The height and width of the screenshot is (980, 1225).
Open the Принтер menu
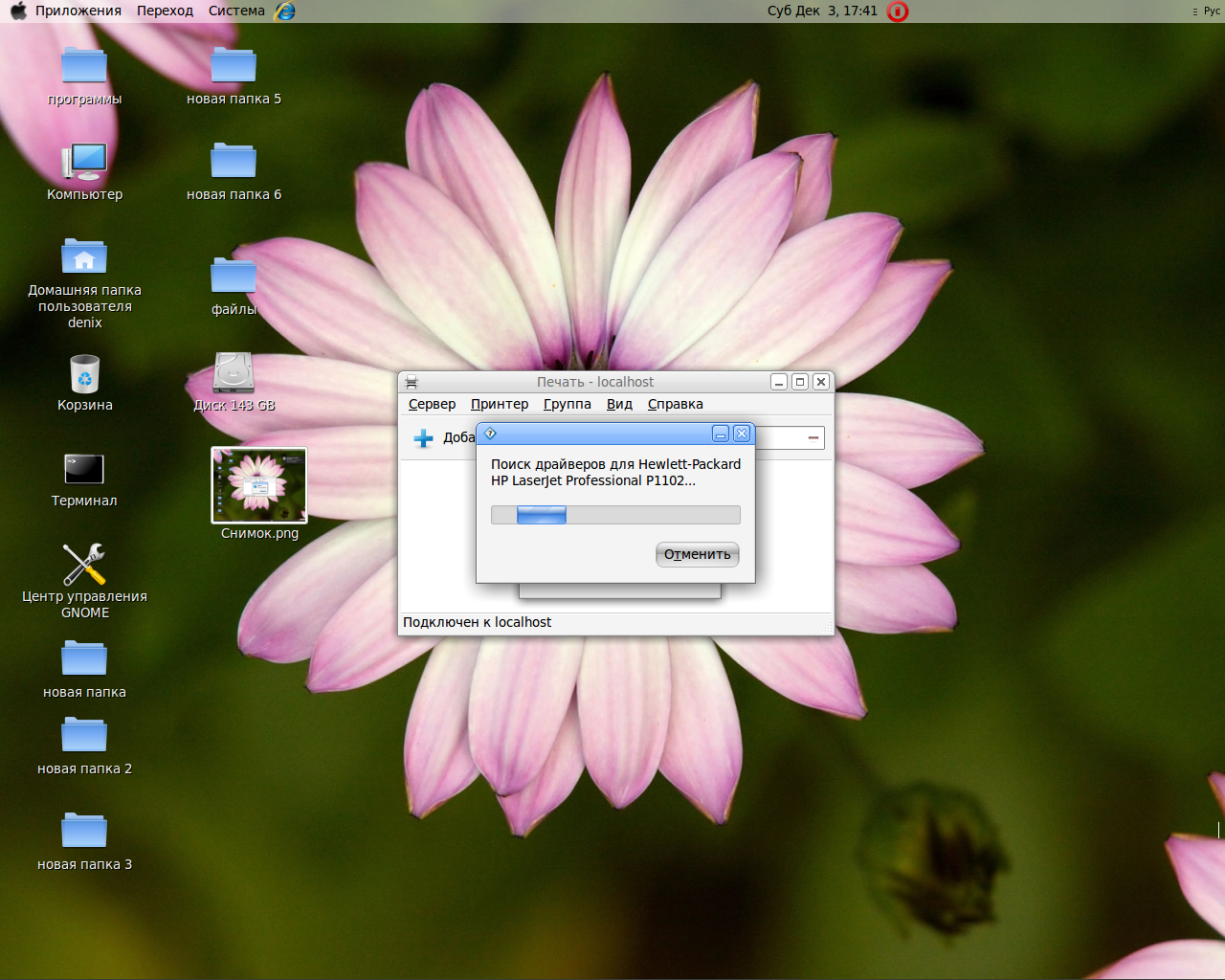(x=500, y=405)
